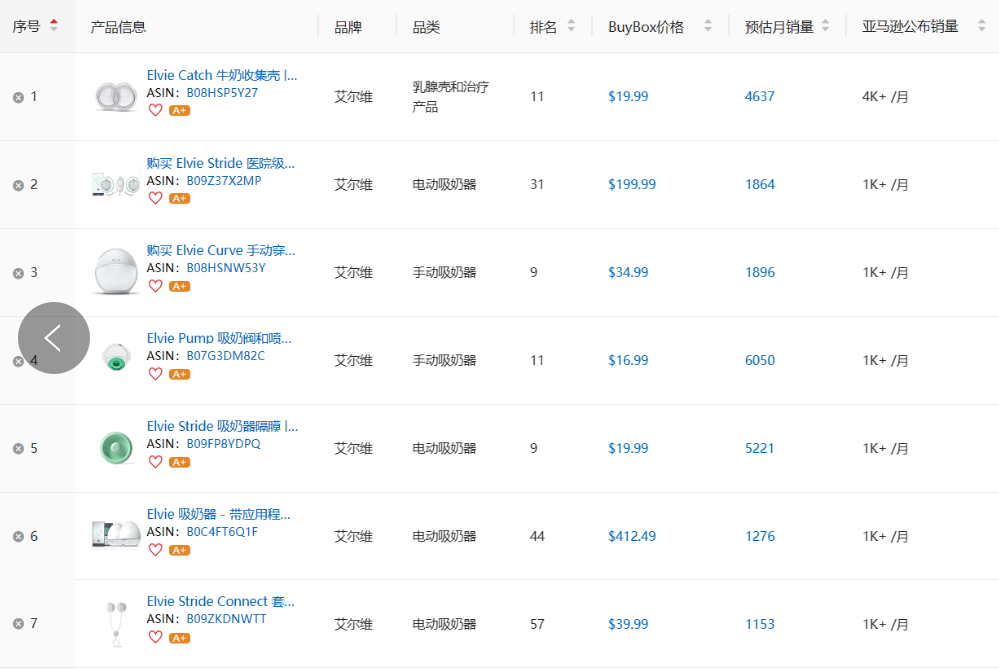
Task: Favorite the Elvie Catch product heart
Action: [x=156, y=111]
